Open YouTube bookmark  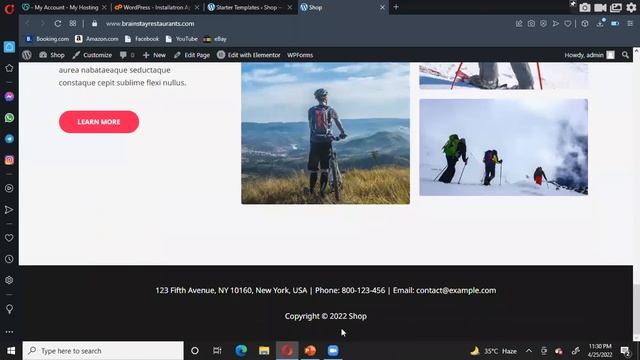[182, 39]
